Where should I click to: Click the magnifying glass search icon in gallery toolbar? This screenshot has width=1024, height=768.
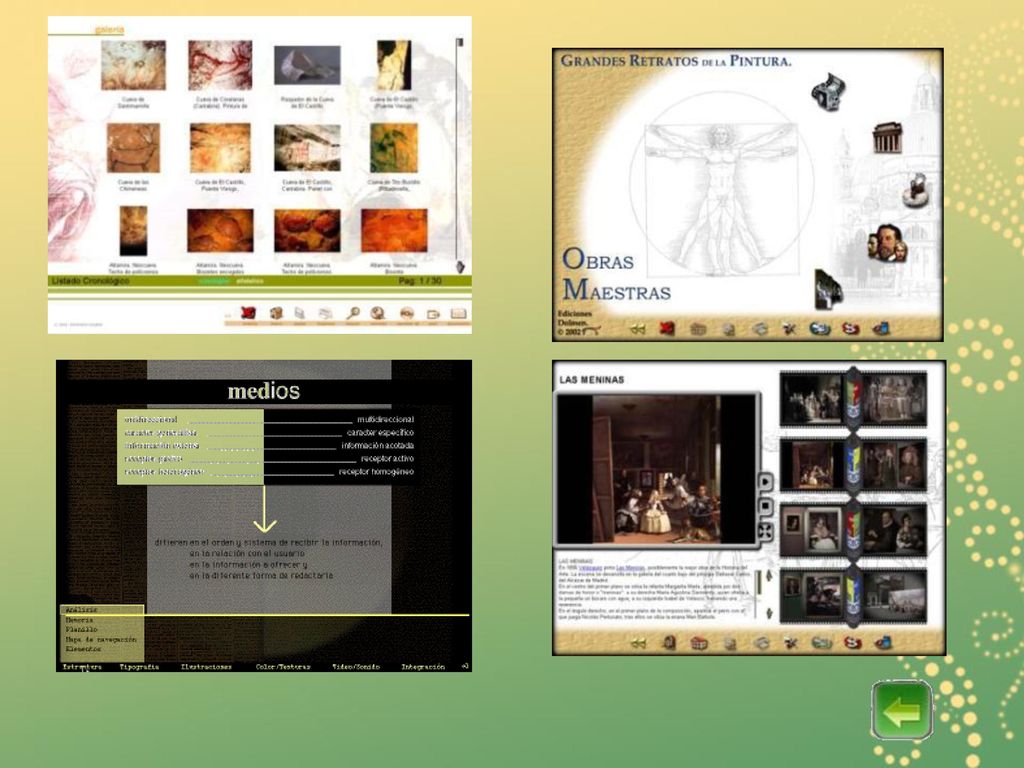pyautogui.click(x=353, y=313)
